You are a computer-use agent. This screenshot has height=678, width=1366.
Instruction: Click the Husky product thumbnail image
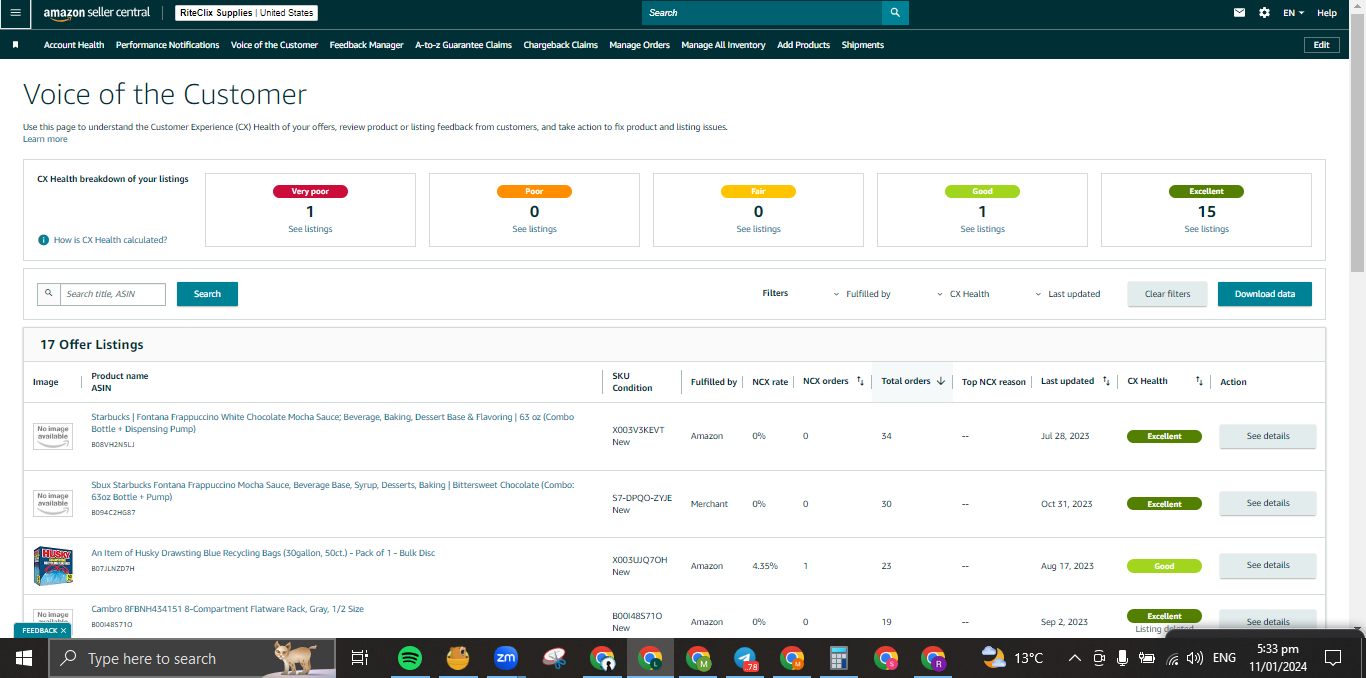[53, 566]
